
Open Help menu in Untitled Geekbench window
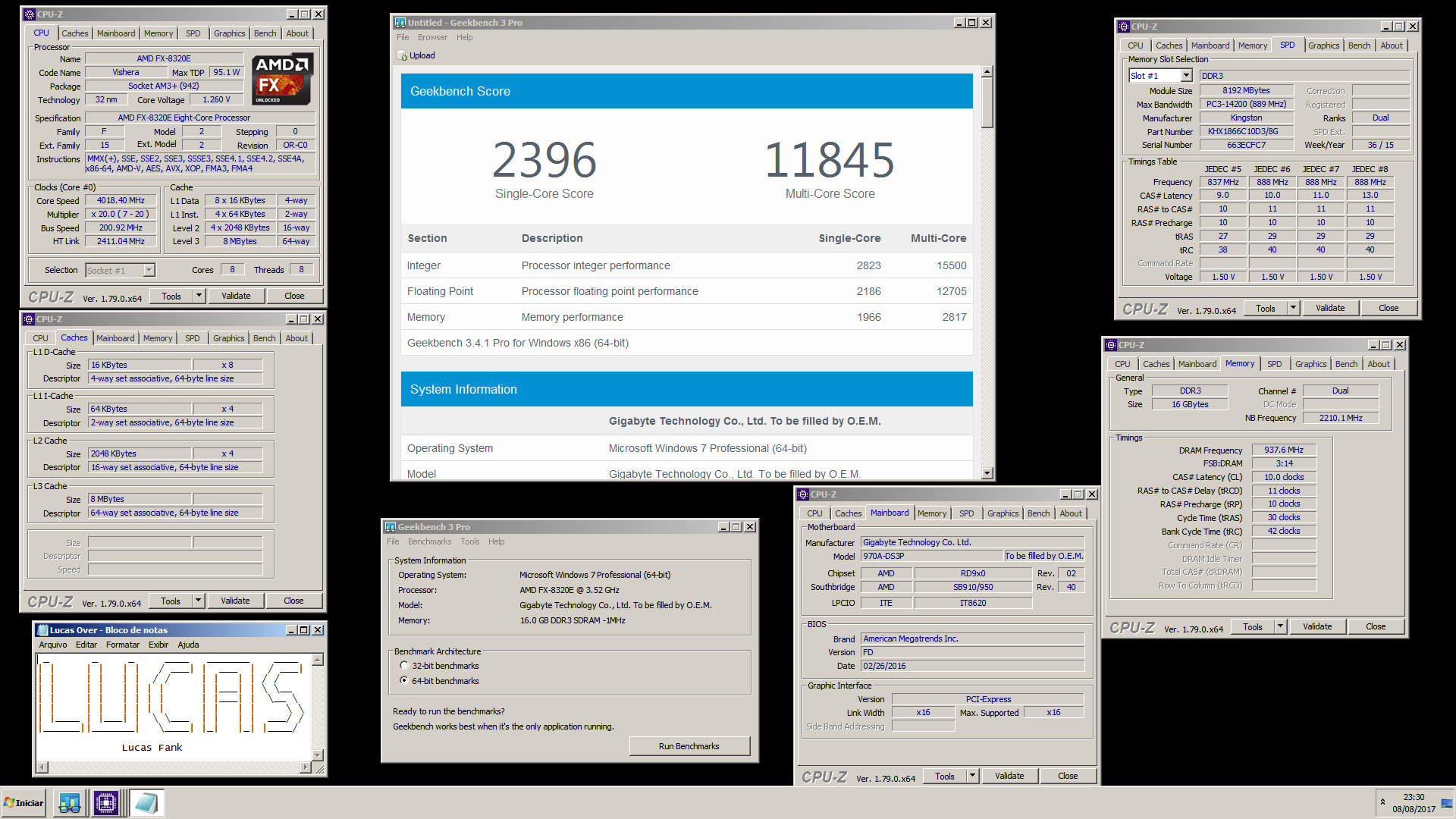(464, 37)
